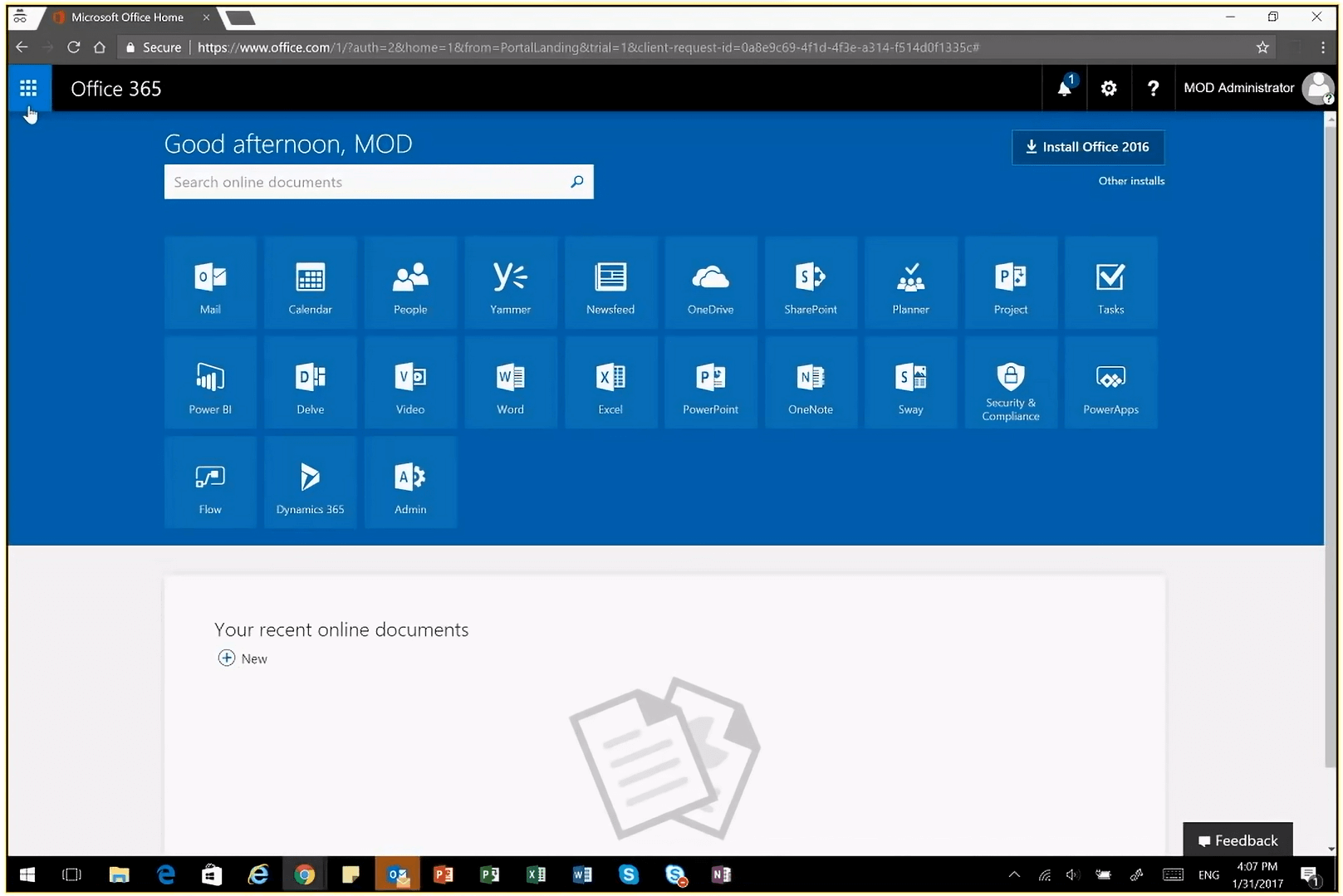Click the Search online documents field
Image resolution: width=1343 pixels, height=896 pixels.
(x=365, y=182)
